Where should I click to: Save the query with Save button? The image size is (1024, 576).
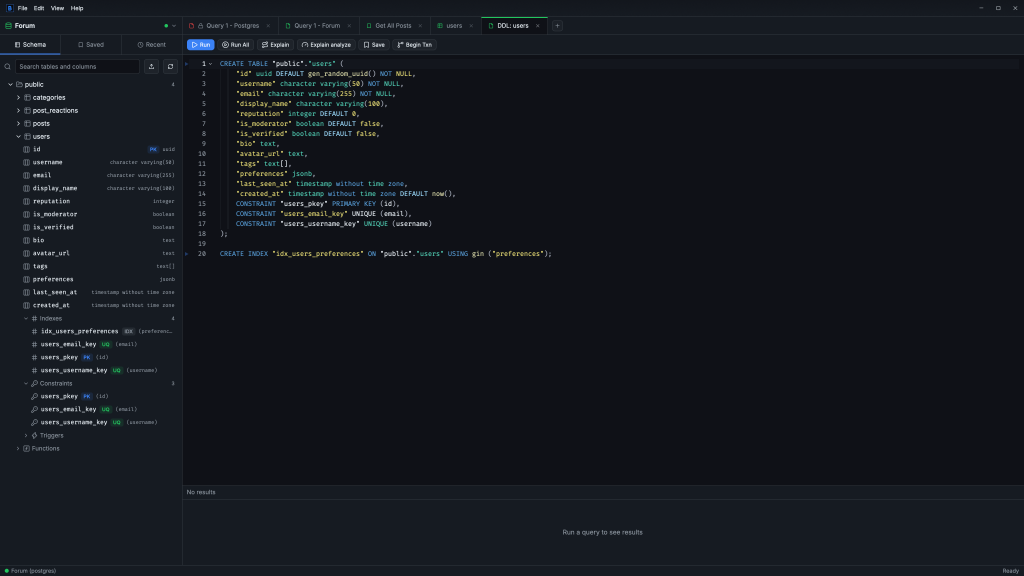pyautogui.click(x=374, y=45)
